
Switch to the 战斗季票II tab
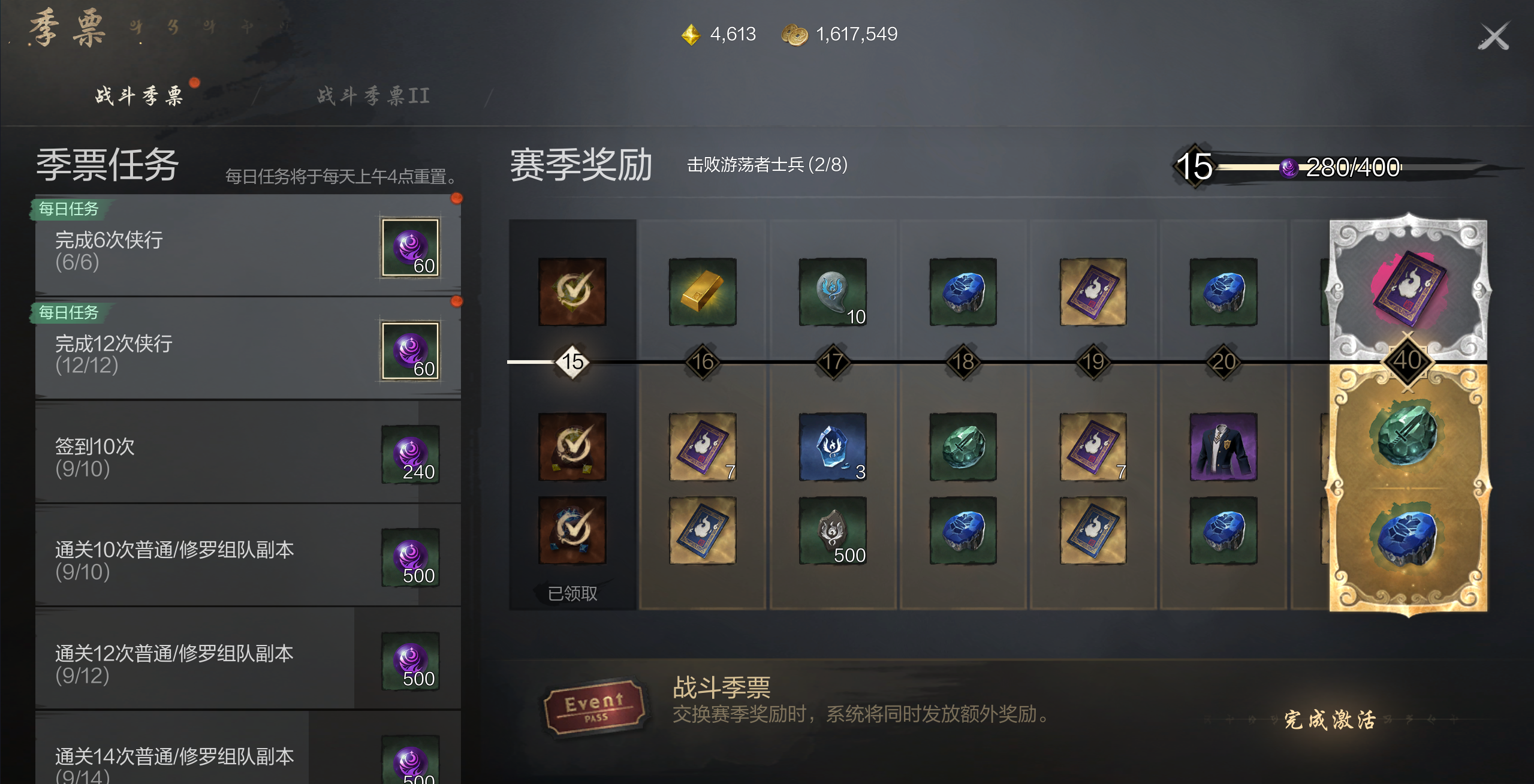(x=373, y=95)
